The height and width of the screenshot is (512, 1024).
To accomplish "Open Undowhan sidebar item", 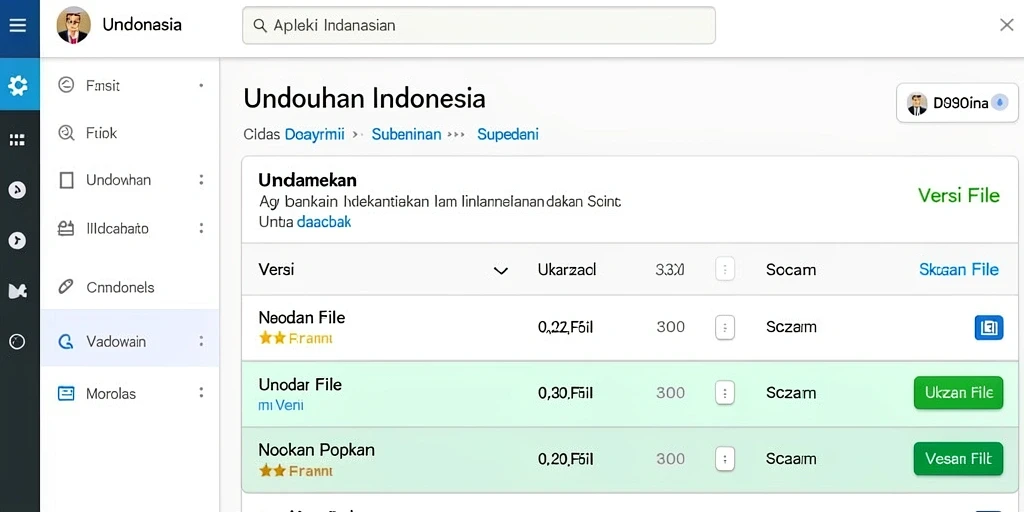I will click(130, 180).
